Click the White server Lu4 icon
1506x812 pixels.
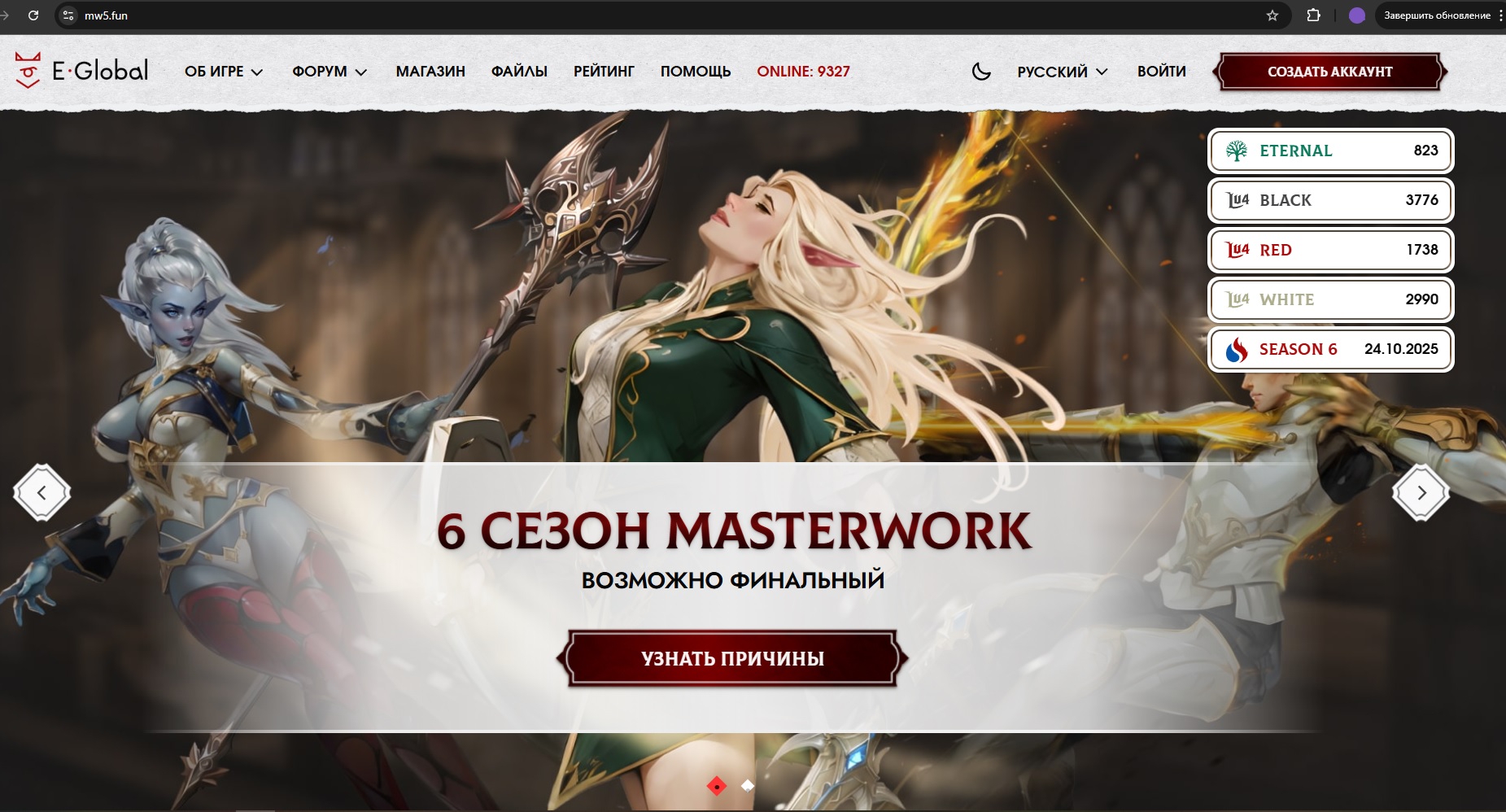(1238, 299)
